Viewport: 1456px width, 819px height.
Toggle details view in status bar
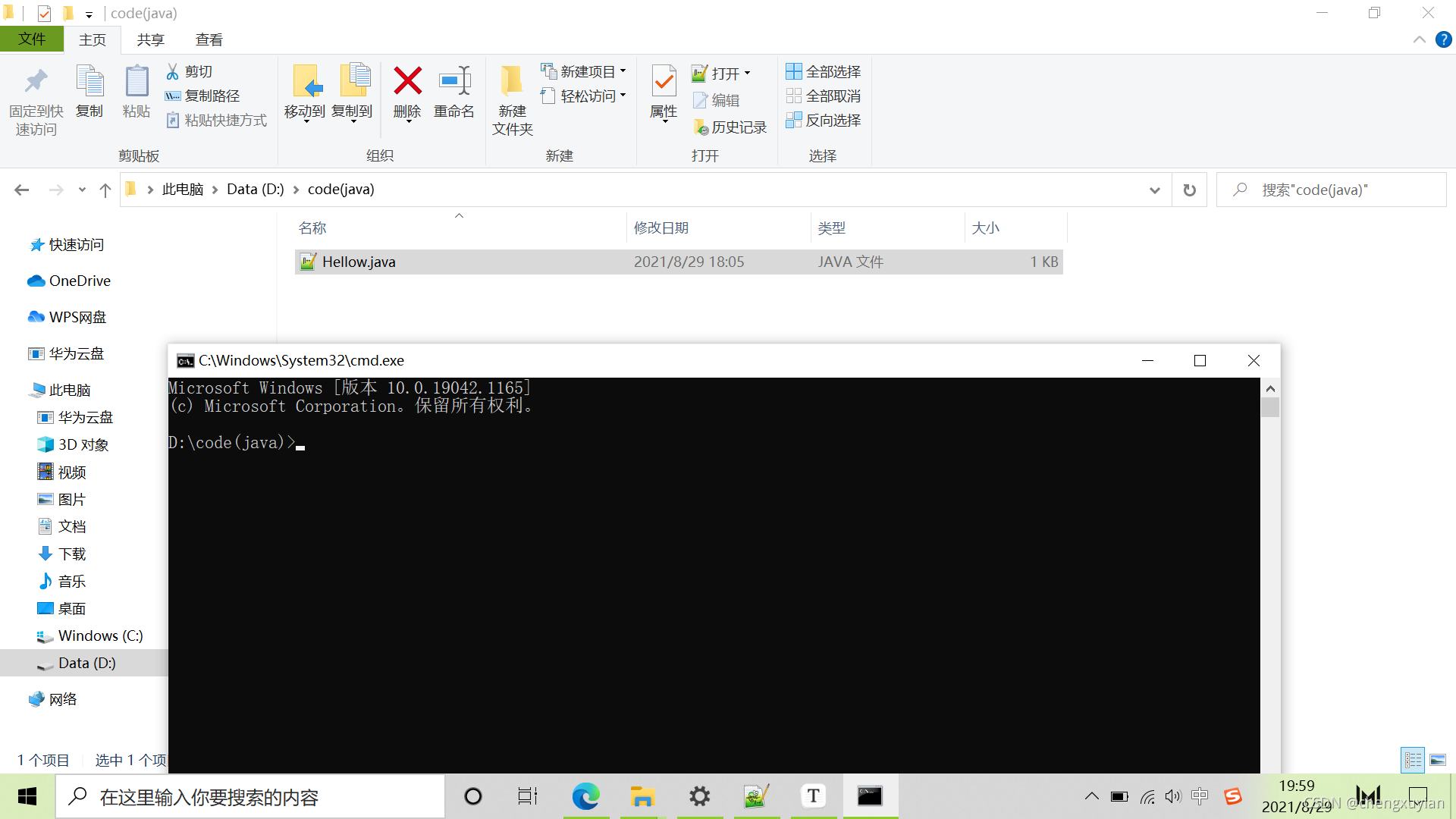coord(1413,760)
